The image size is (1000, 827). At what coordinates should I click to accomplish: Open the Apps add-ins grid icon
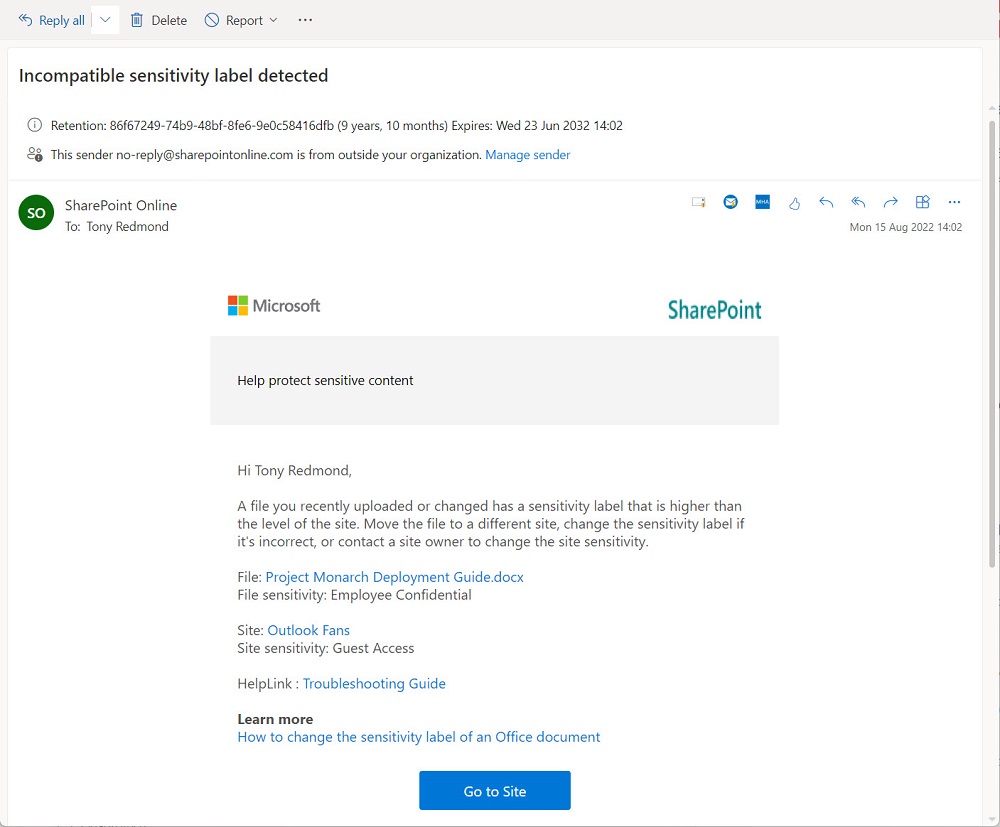click(x=923, y=203)
